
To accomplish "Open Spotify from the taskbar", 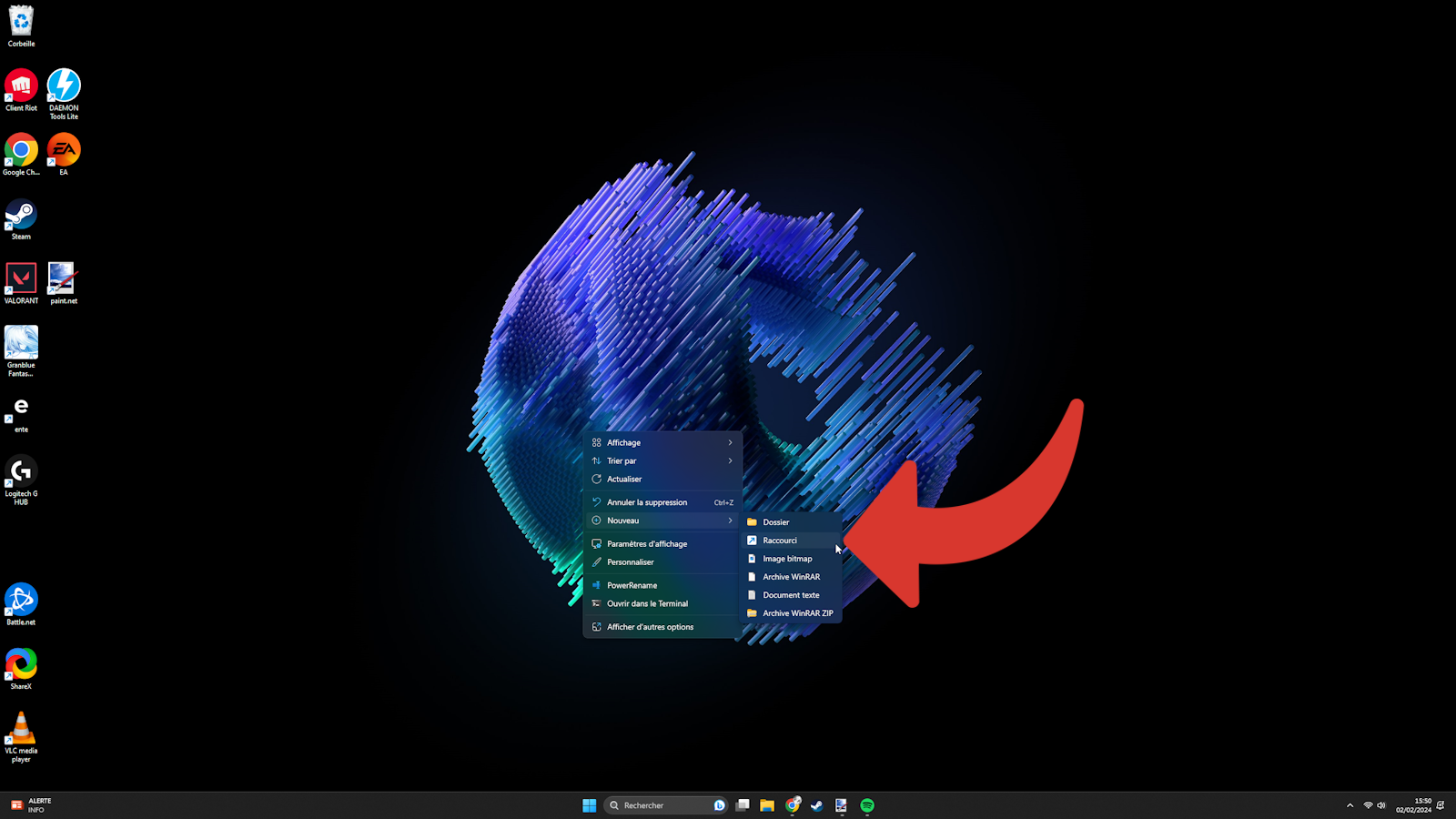I will (867, 805).
